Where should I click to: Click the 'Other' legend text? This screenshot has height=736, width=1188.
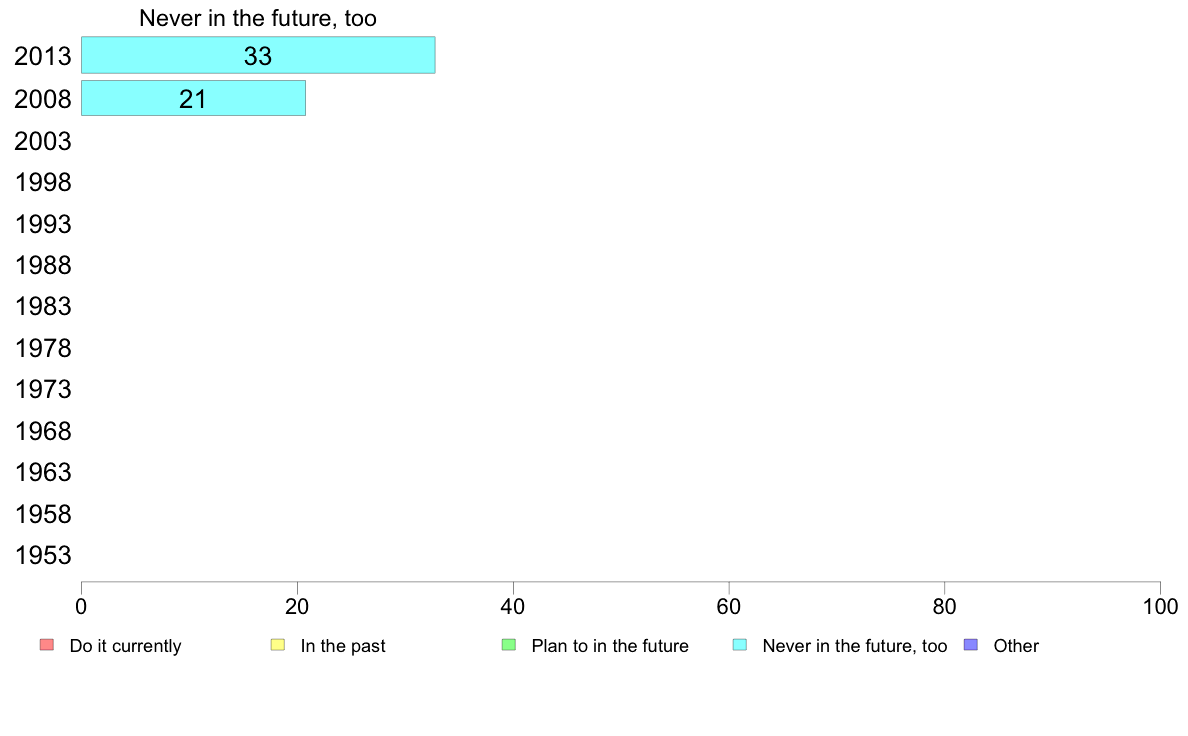click(x=1016, y=646)
